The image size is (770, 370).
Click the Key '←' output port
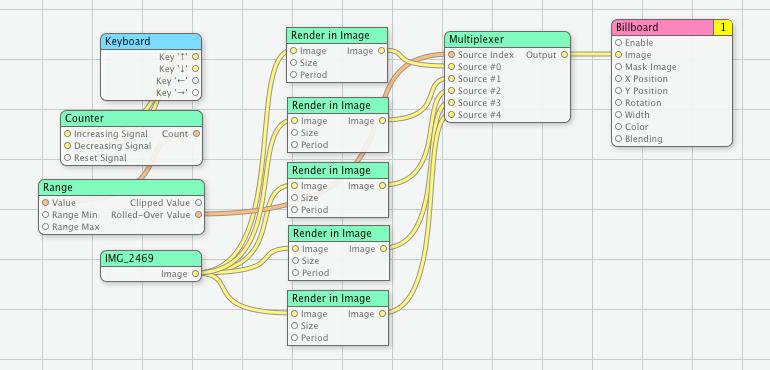pyautogui.click(x=195, y=81)
